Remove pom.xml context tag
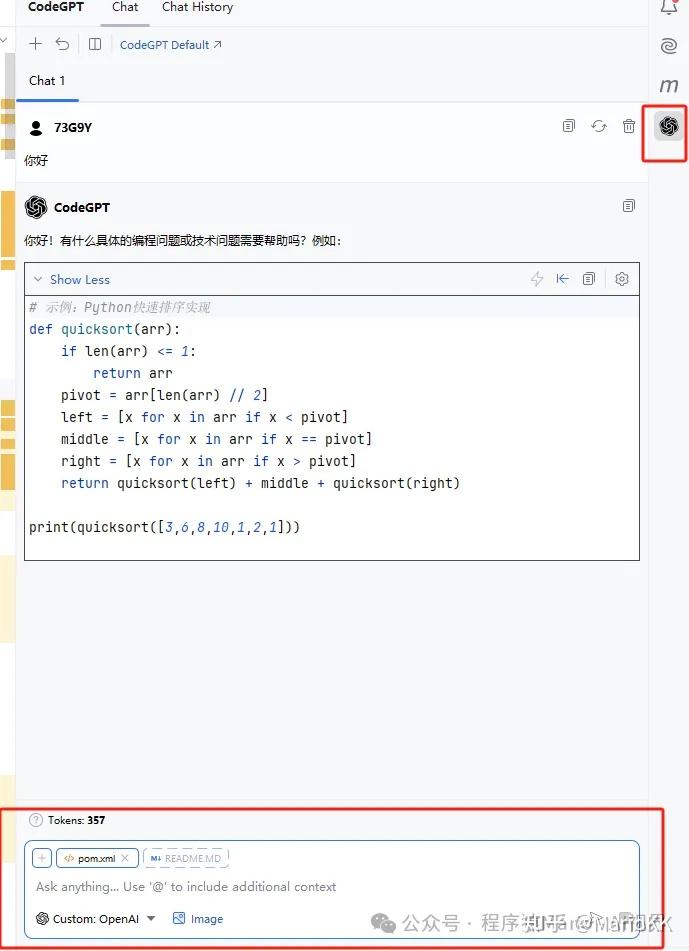Screen dimensions: 689x951 click(x=125, y=858)
